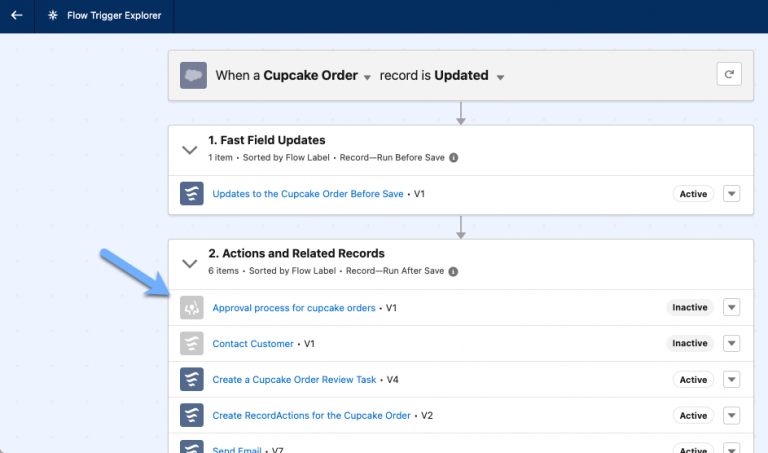Click the refresh button
The image size is (768, 453).
pyautogui.click(x=730, y=74)
